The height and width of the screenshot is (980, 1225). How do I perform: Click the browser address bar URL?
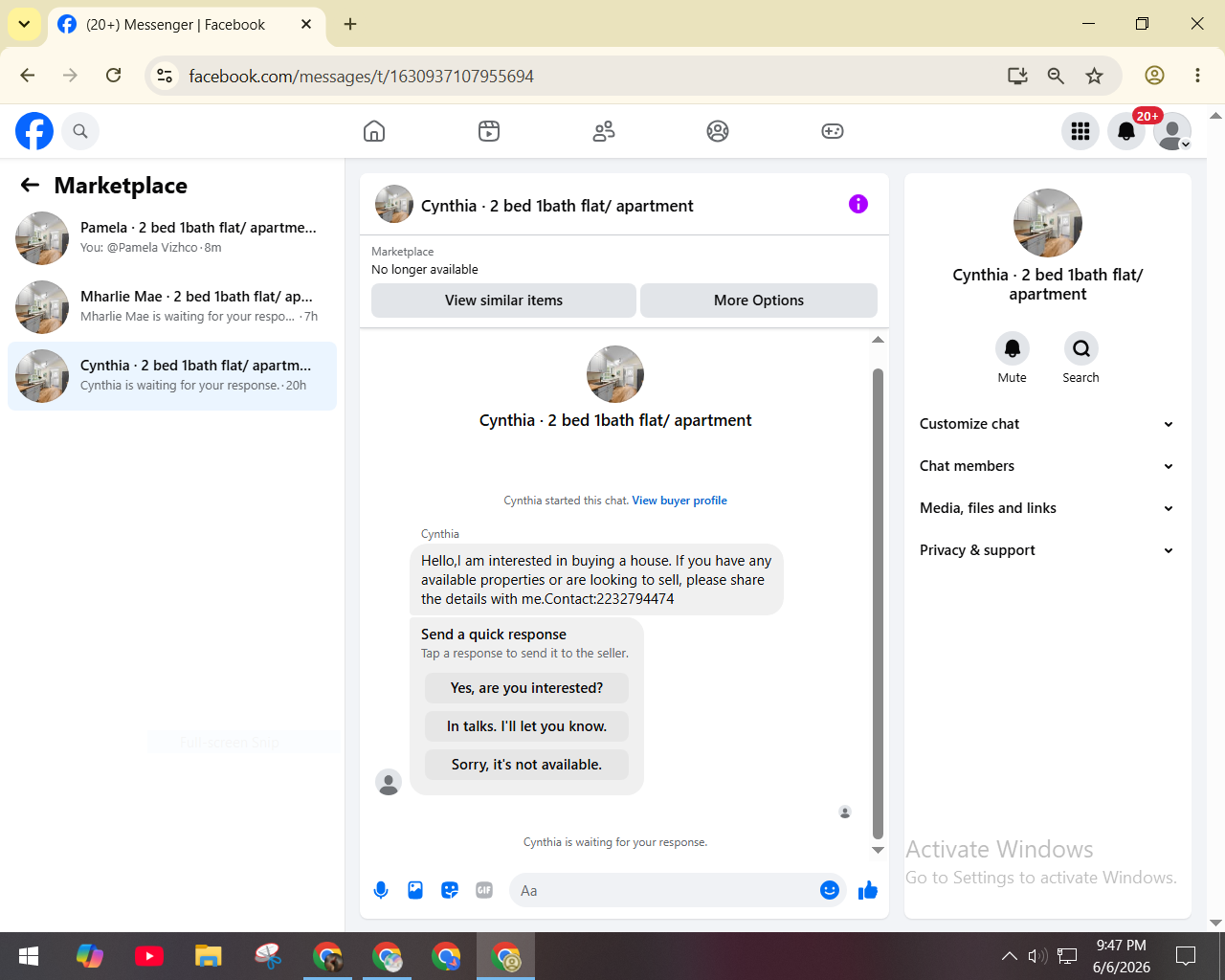pos(361,76)
